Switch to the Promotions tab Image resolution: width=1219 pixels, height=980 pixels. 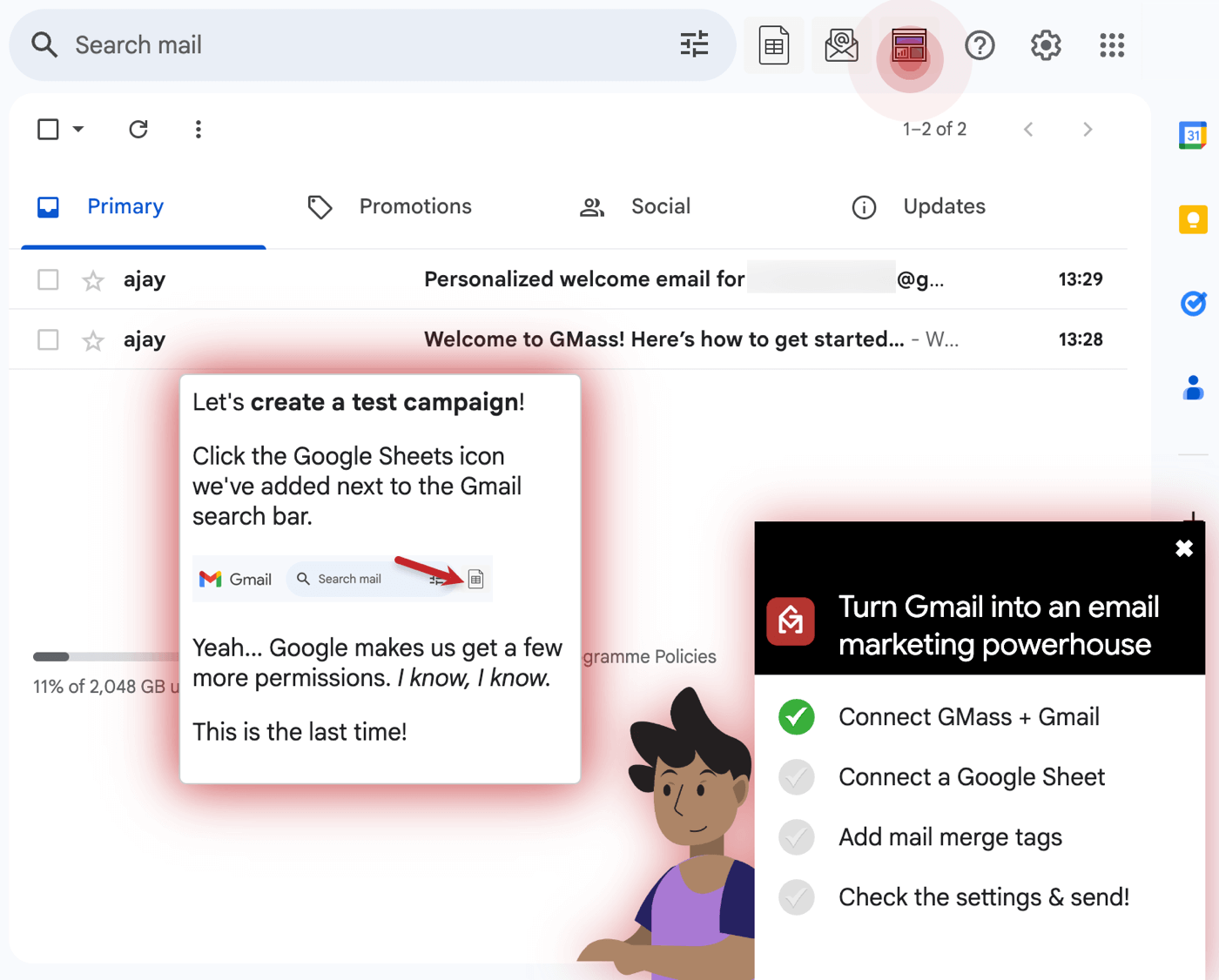(x=390, y=207)
